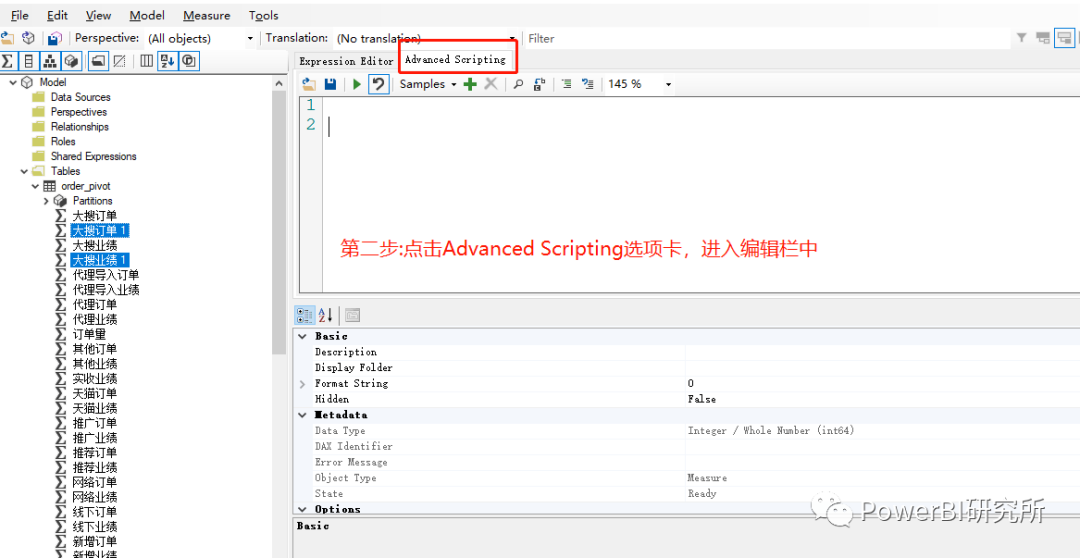
Task: Toggle the Show metadata columns button
Action: (x=146, y=61)
